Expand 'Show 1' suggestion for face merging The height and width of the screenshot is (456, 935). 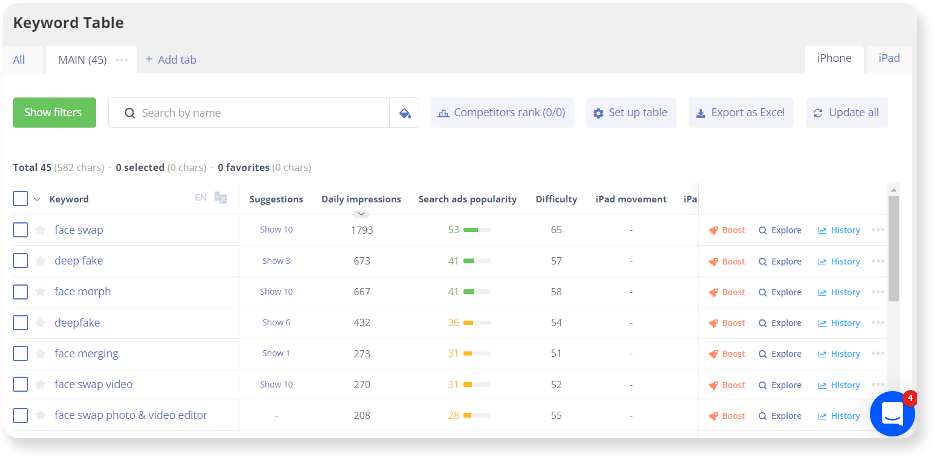click(x=276, y=353)
